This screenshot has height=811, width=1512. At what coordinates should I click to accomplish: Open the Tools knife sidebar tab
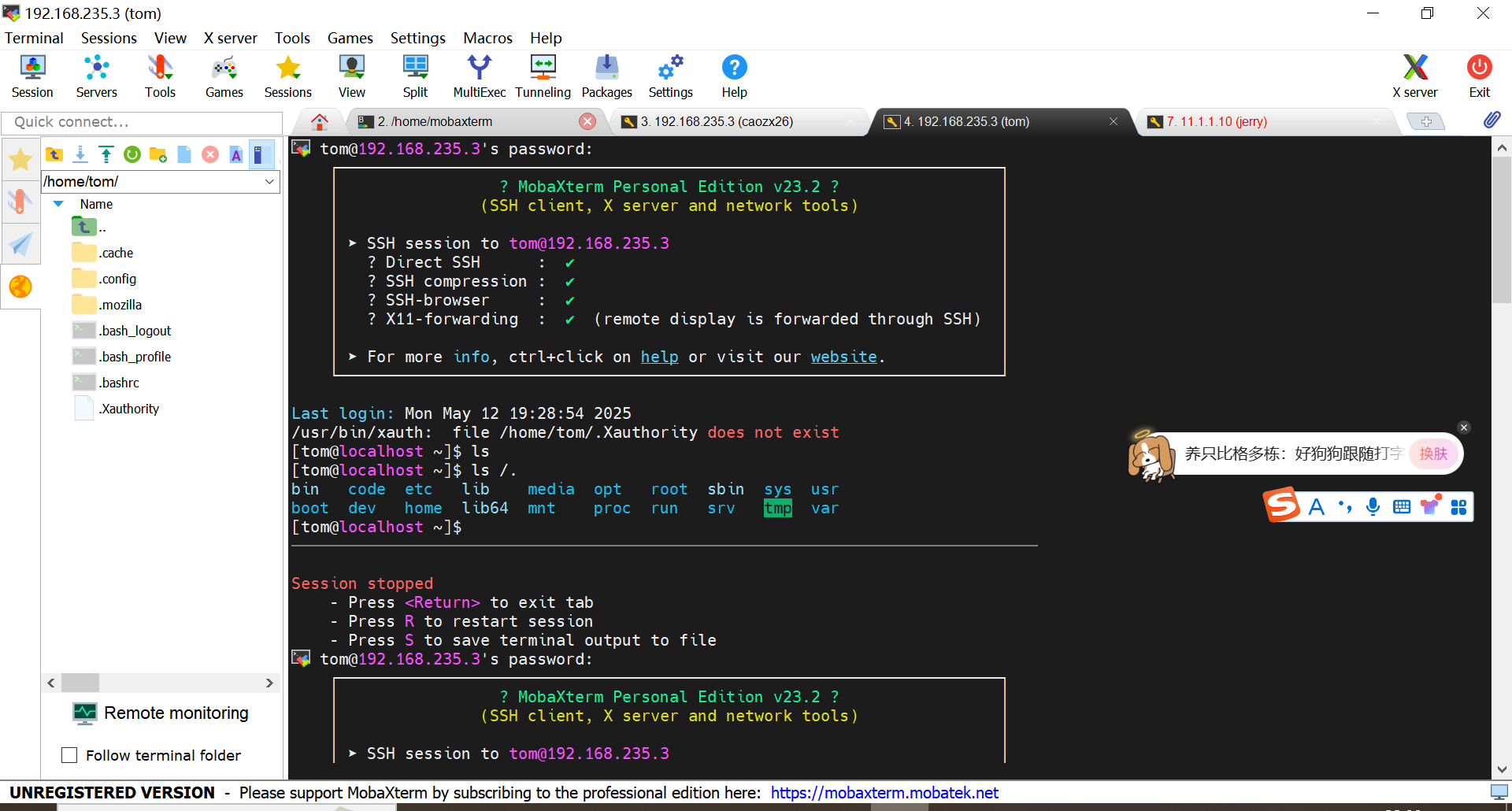20,202
